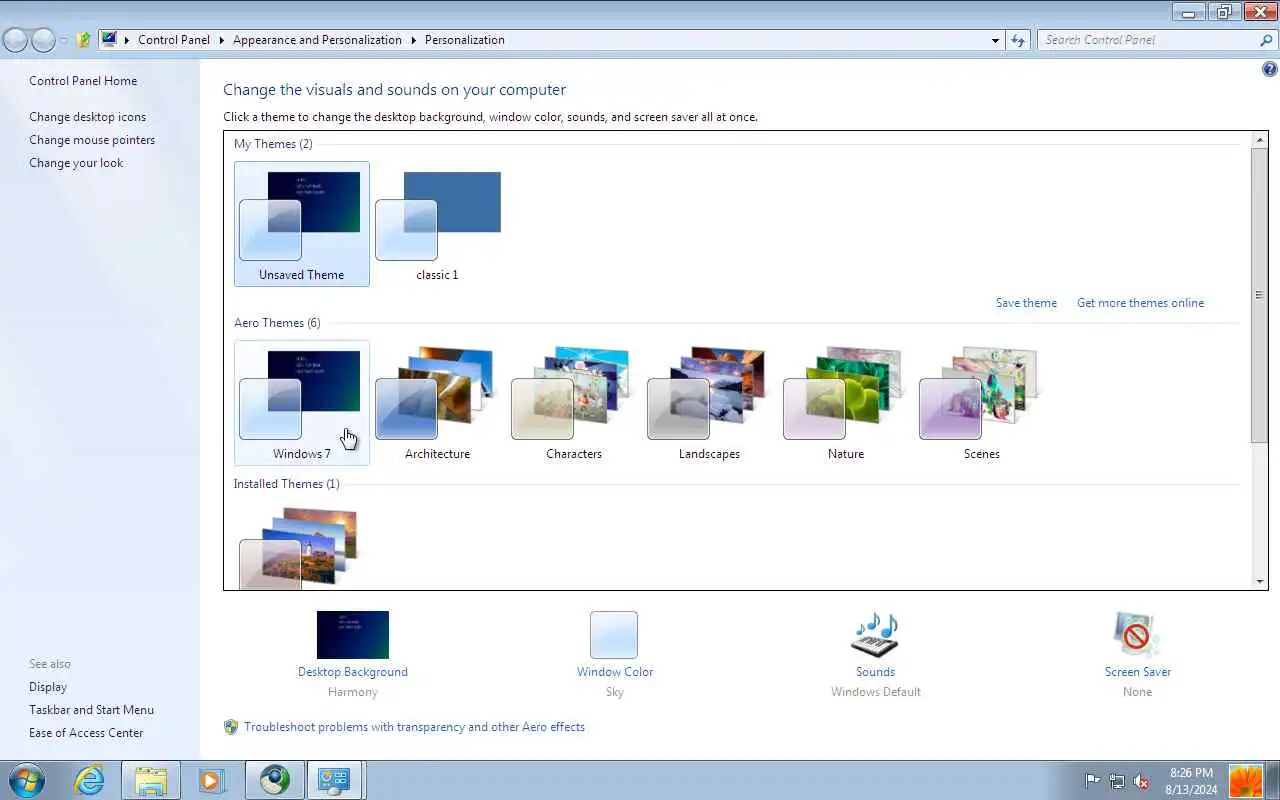This screenshot has height=800, width=1280.
Task: Open Change mouse pointers link
Action: click(x=92, y=140)
